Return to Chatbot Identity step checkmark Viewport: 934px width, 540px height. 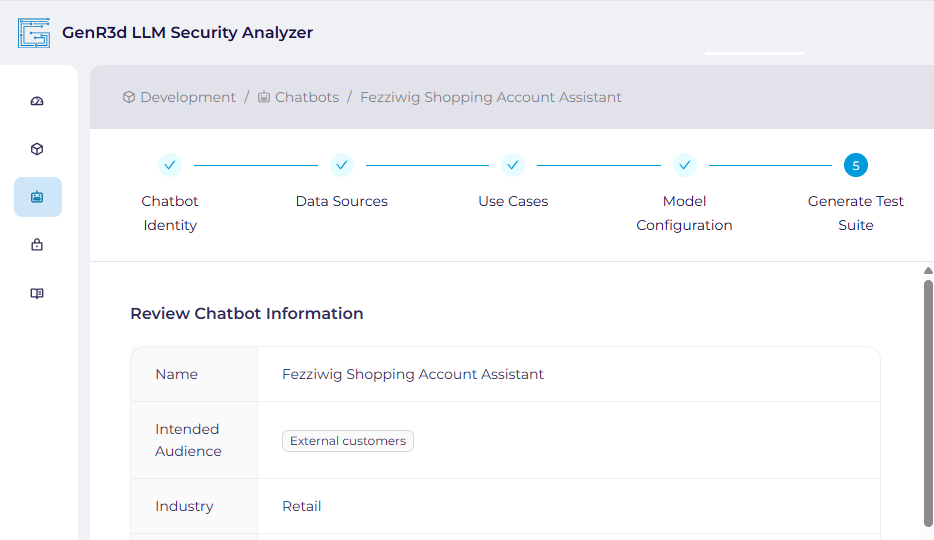(170, 165)
